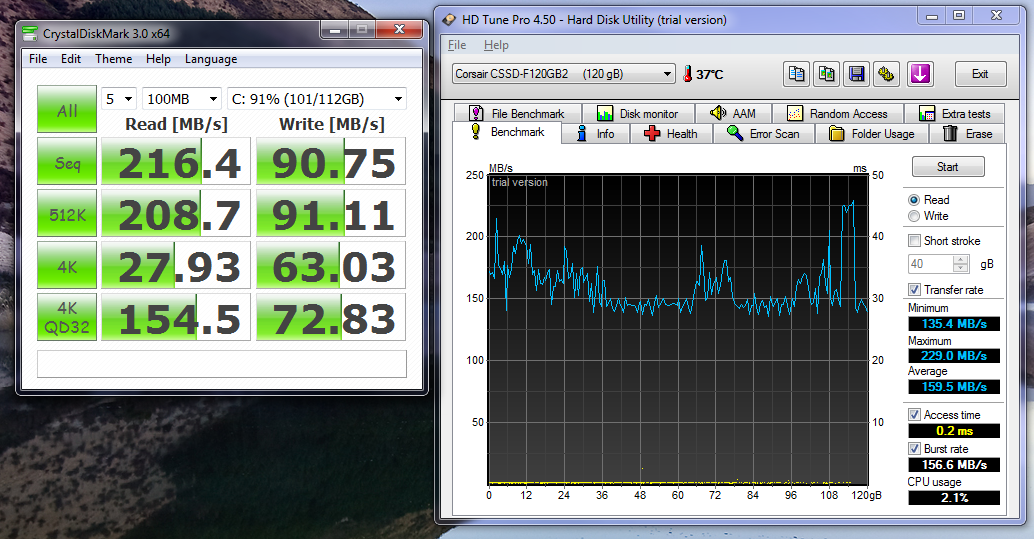1034x539 pixels.
Task: Click the 4K test button
Action: tap(67, 265)
